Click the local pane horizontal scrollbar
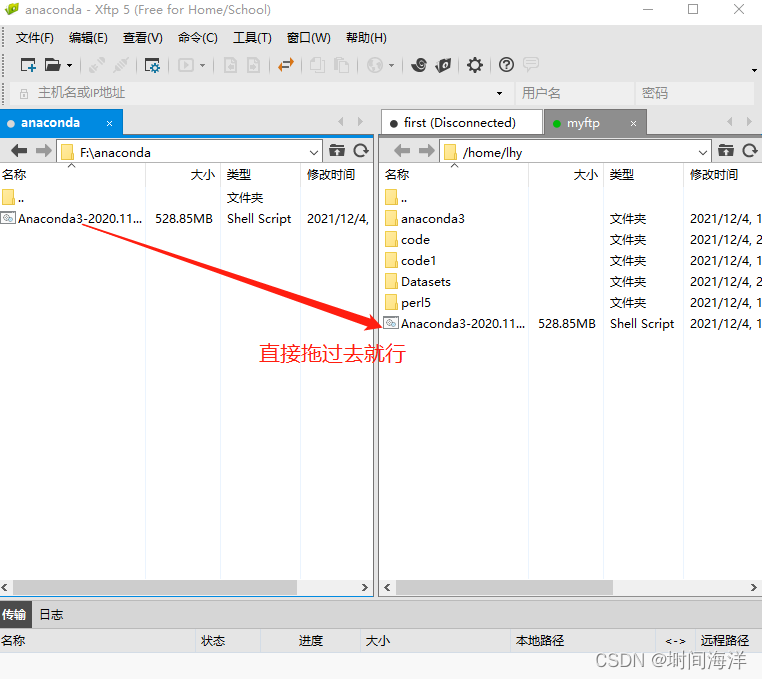Image resolution: width=762 pixels, height=679 pixels. 155,587
